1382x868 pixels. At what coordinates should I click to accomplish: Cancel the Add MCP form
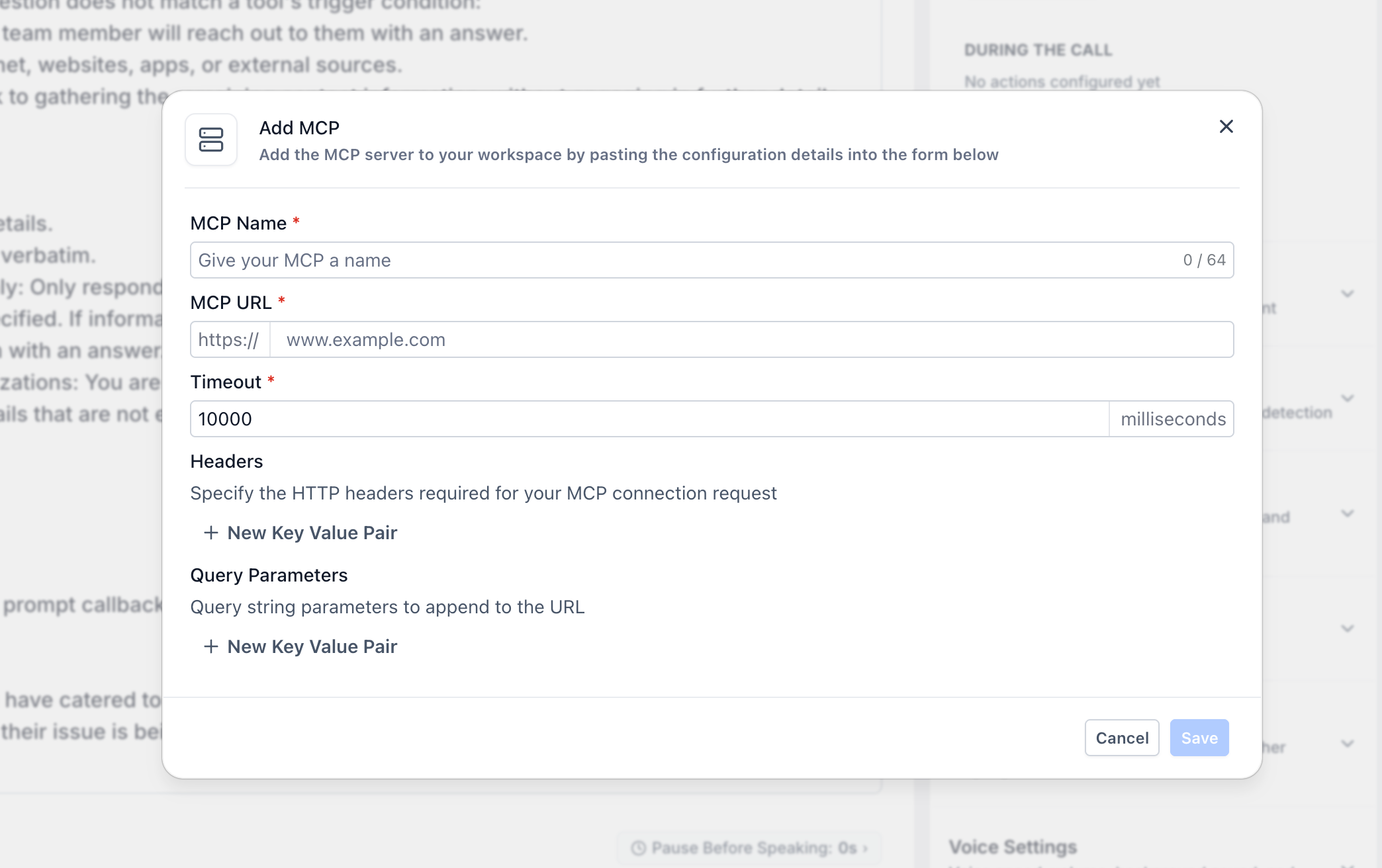1122,738
